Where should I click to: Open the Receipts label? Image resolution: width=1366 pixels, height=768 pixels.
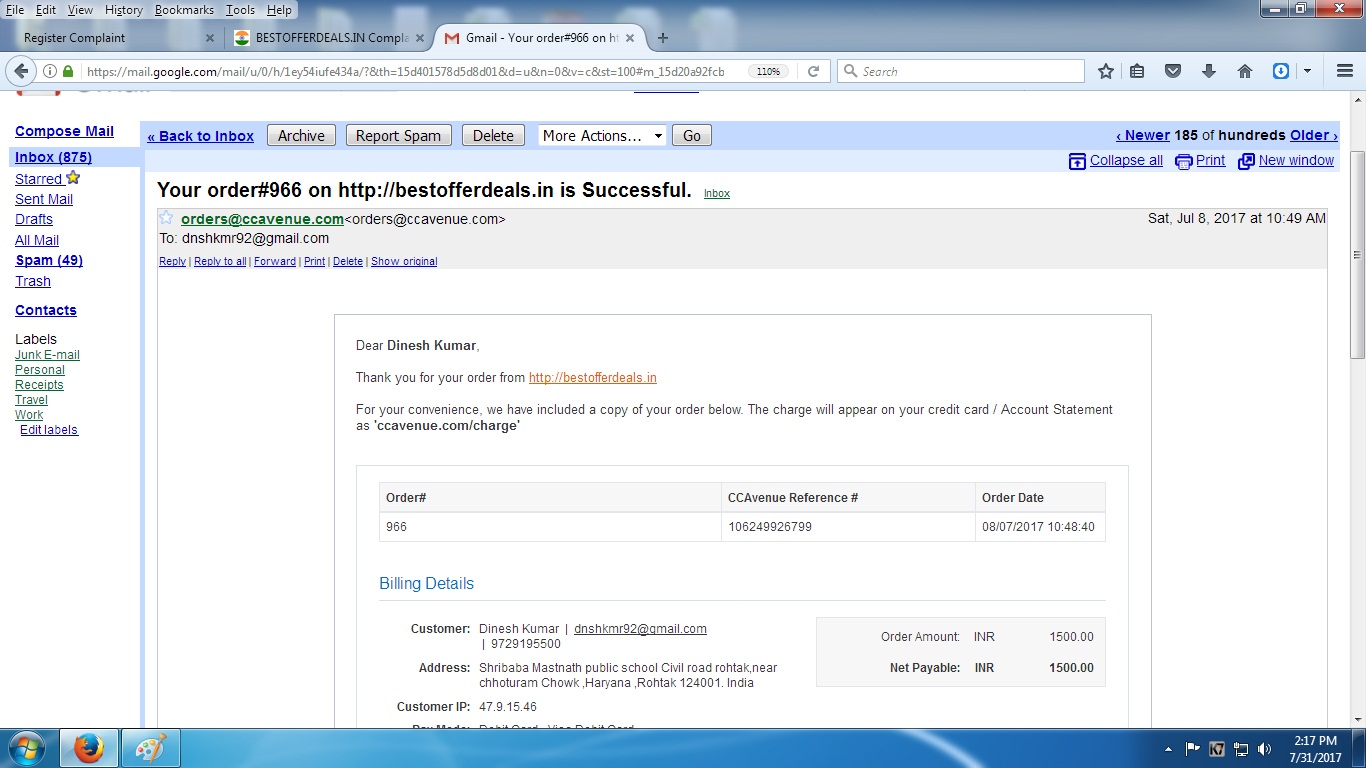39,385
